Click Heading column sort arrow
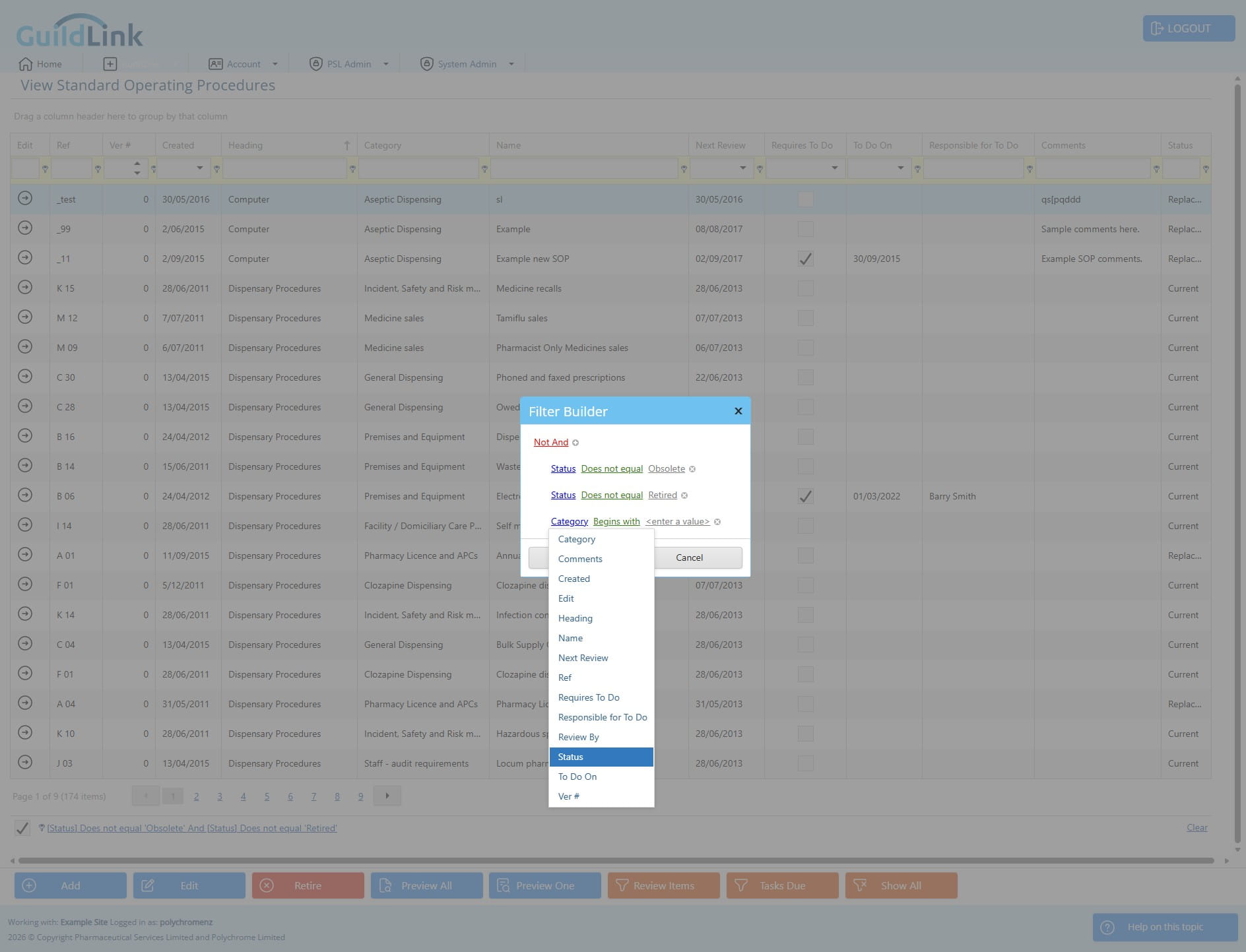This screenshot has height=952, width=1246. (x=346, y=145)
